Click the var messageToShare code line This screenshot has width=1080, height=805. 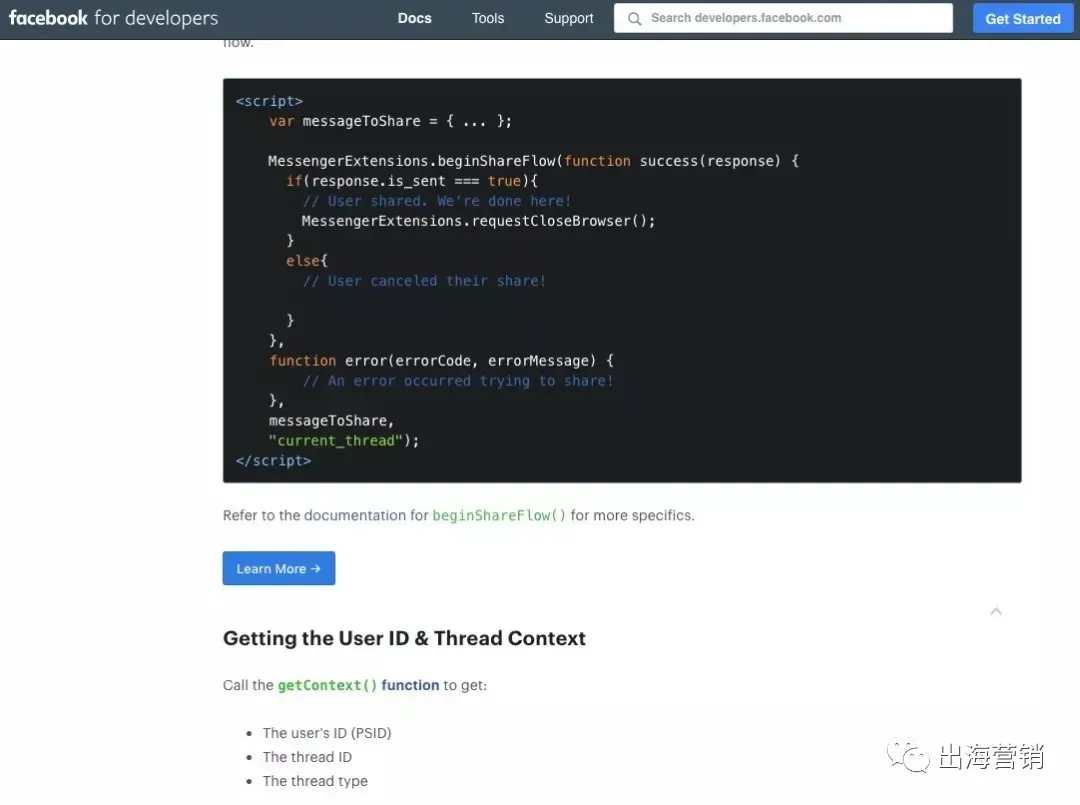pos(390,121)
